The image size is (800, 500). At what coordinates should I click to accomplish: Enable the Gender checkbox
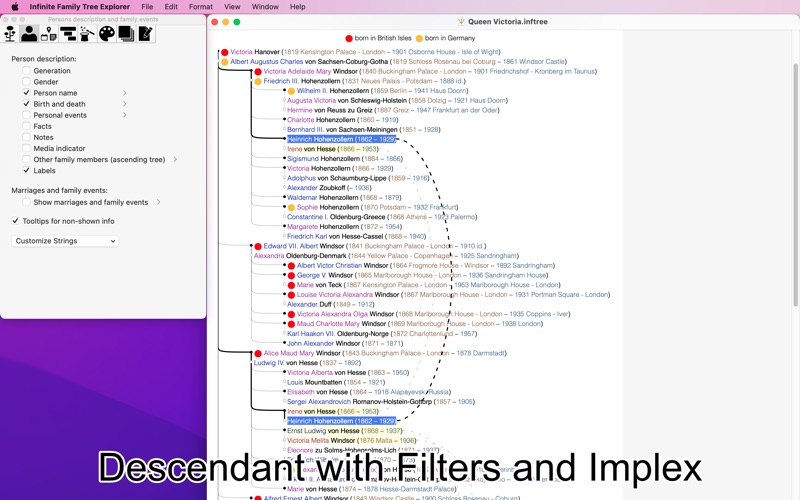[27, 82]
